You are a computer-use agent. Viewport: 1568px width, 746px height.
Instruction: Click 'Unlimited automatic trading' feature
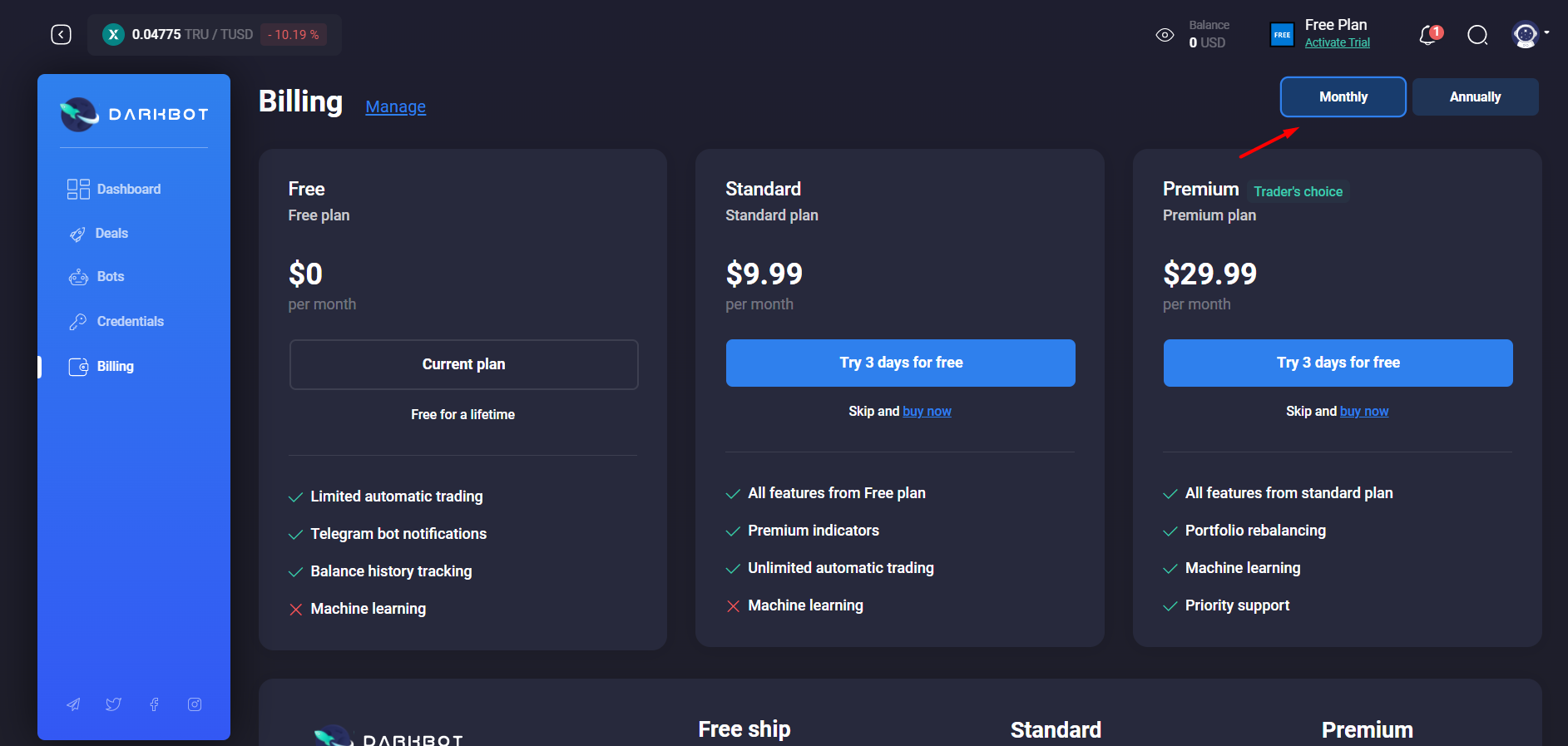point(841,568)
